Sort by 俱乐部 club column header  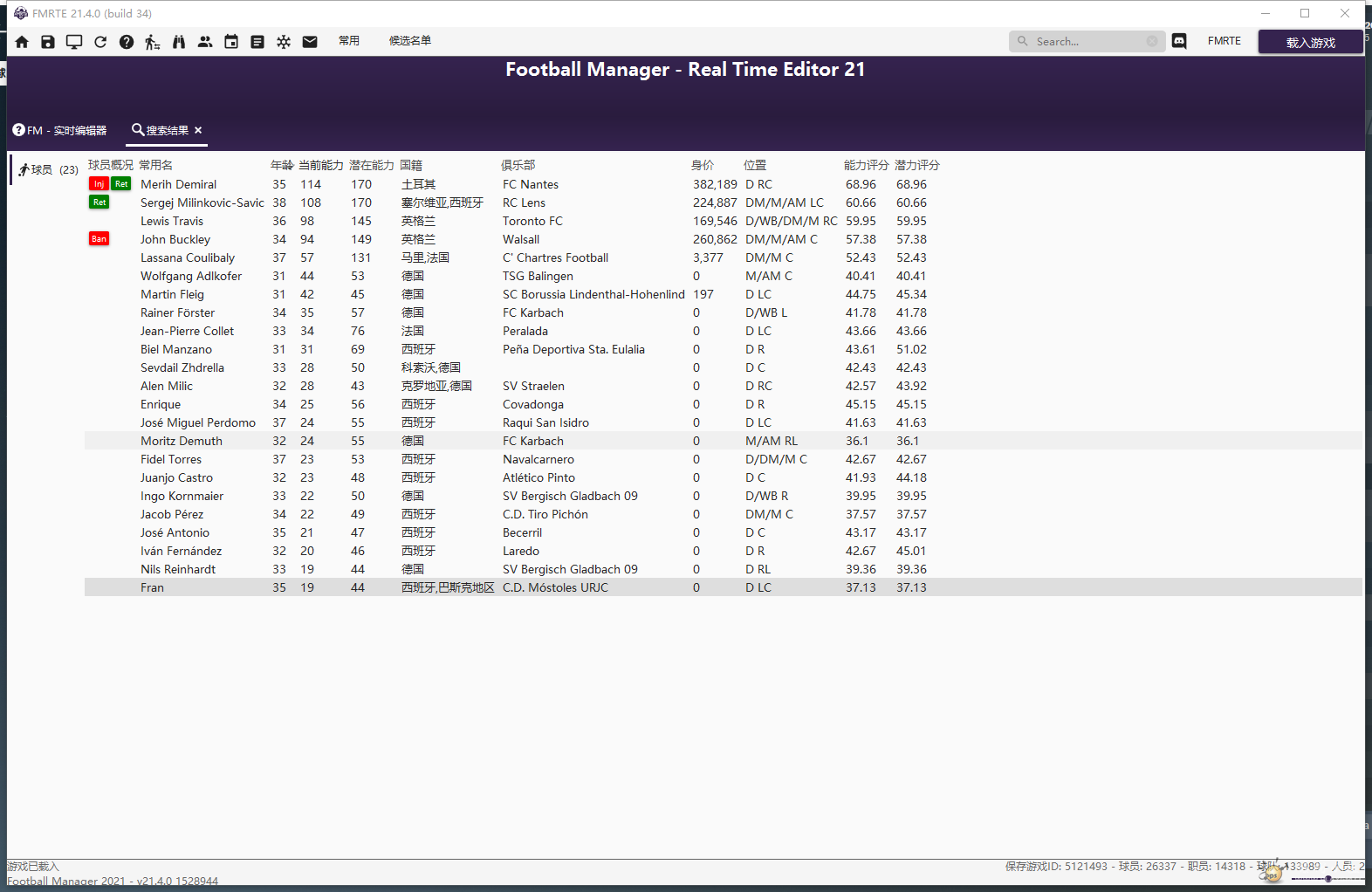(x=518, y=165)
